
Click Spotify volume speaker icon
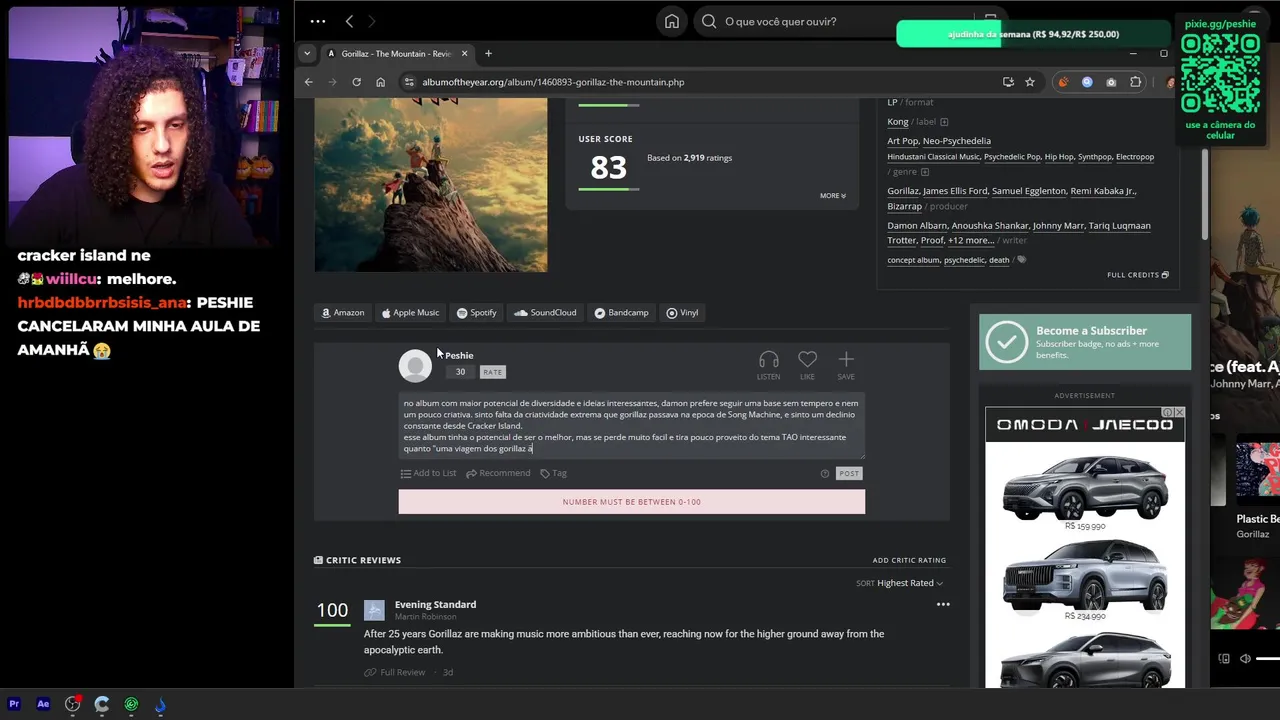(x=1245, y=658)
